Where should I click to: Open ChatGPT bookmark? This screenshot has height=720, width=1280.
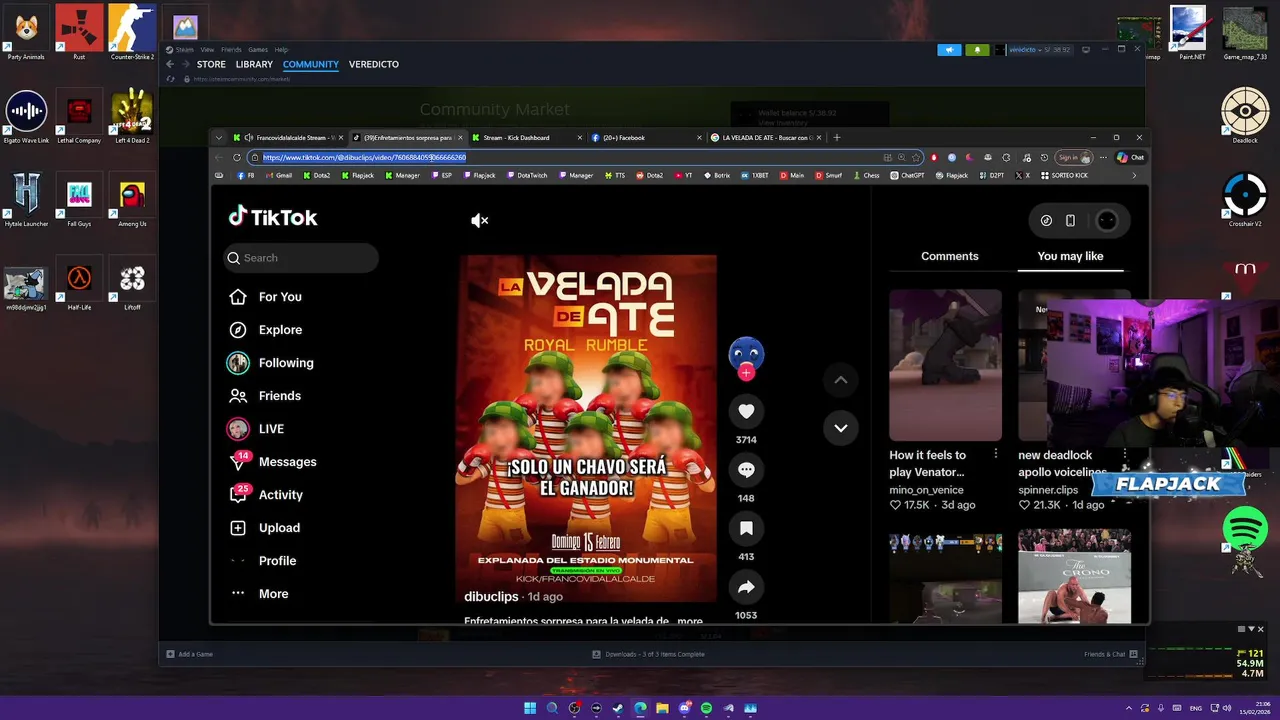907,175
